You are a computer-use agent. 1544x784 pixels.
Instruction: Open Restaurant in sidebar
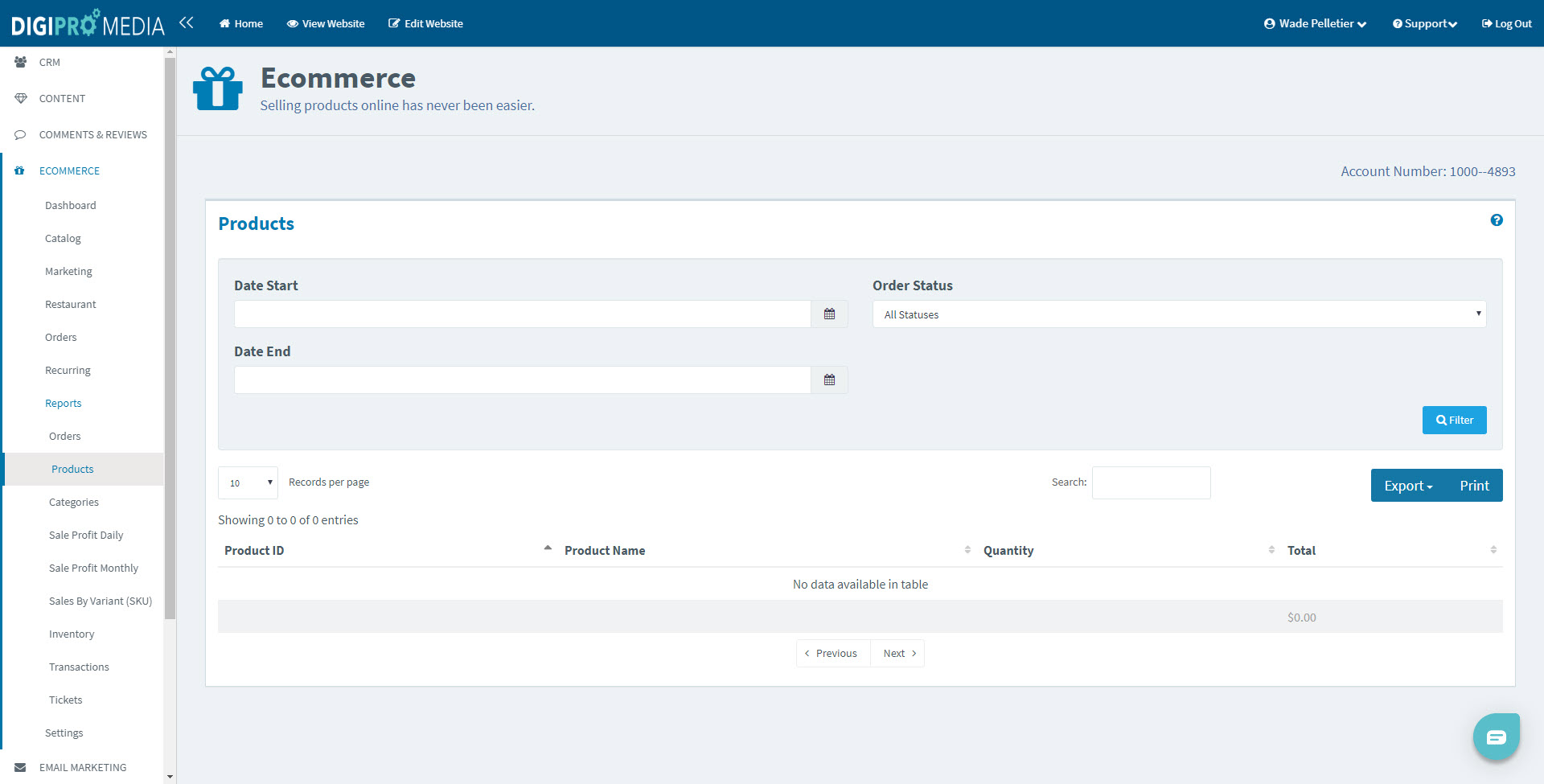(70, 305)
